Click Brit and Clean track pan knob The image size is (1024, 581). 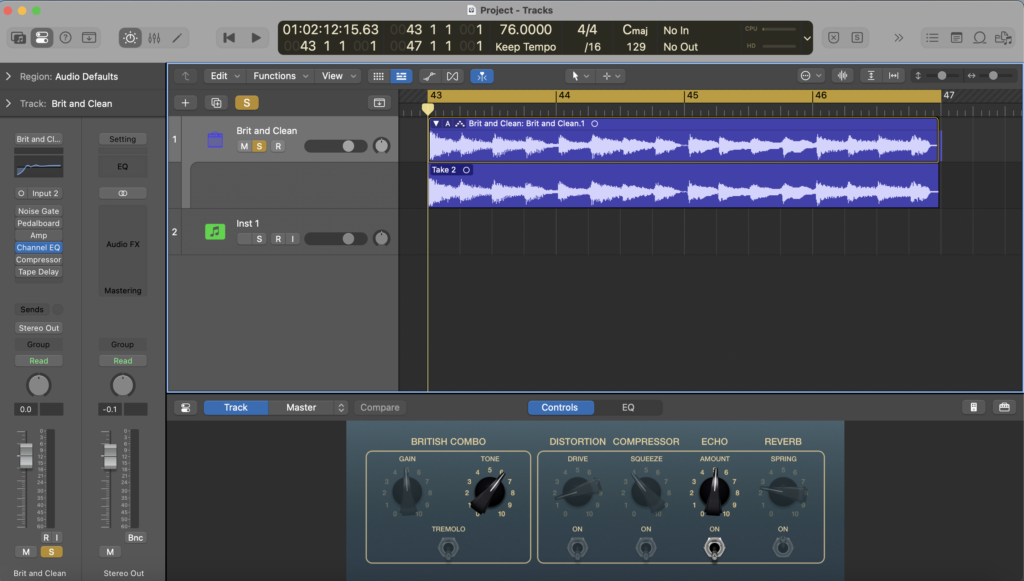[381, 146]
